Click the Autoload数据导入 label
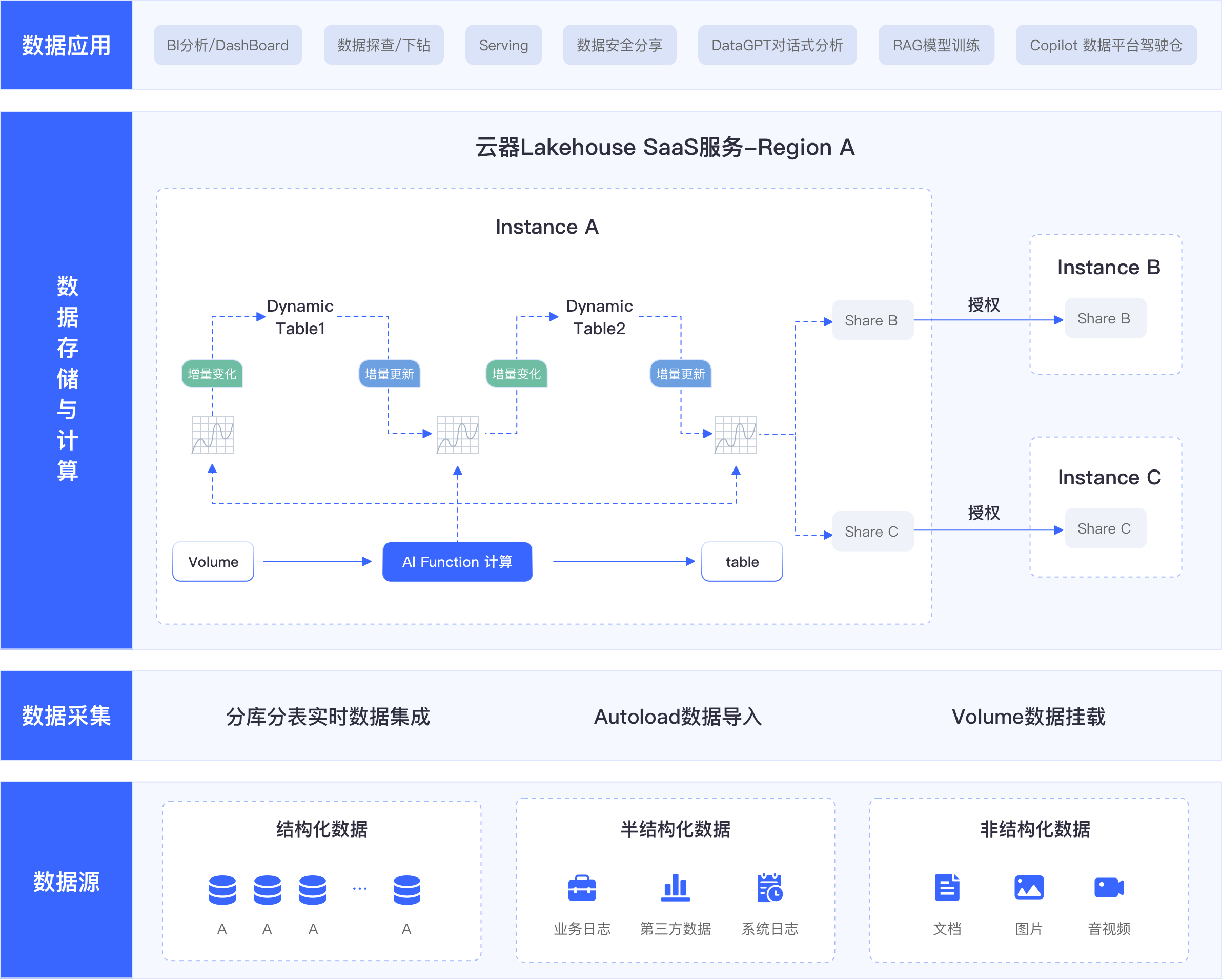 677,717
